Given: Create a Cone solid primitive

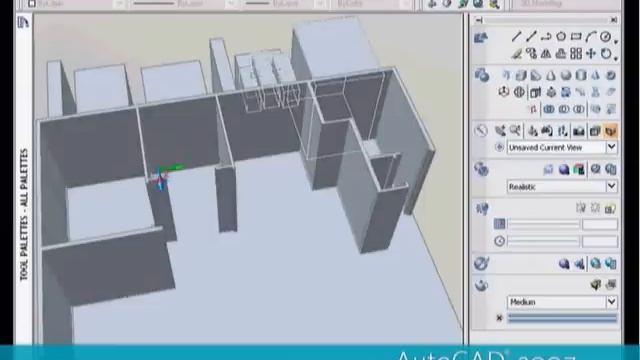Looking at the screenshot, I should click(551, 76).
